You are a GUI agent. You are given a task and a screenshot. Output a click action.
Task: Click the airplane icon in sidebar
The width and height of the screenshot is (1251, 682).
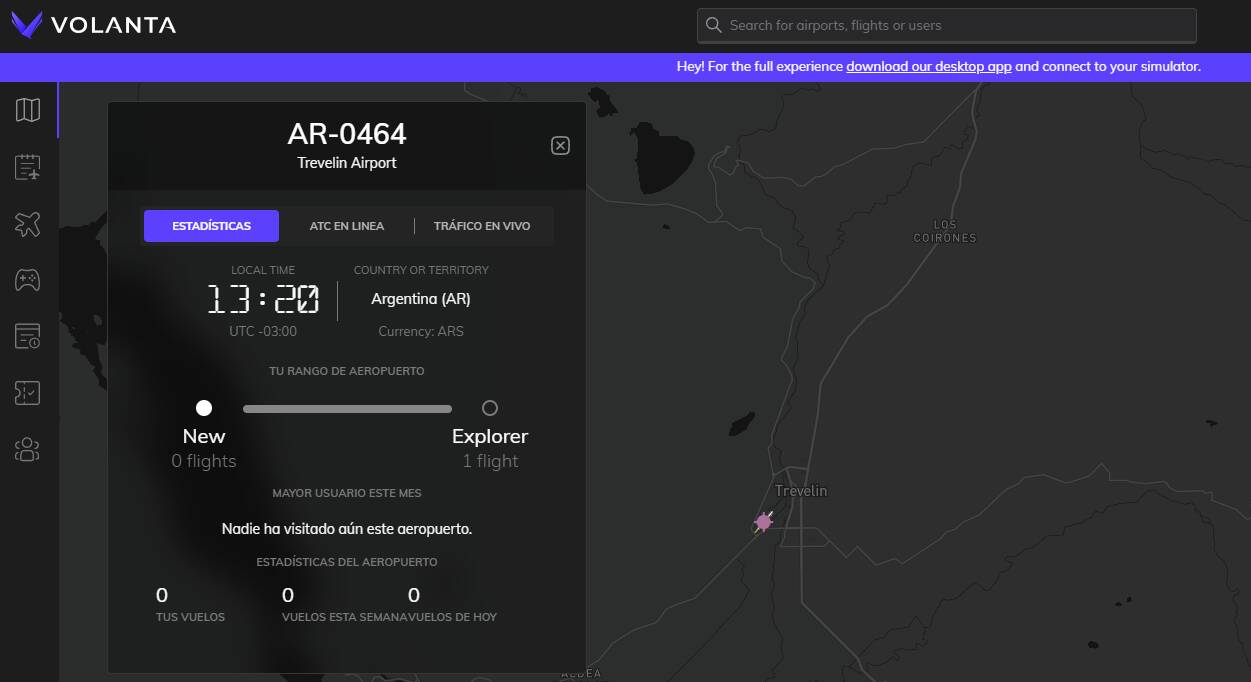(x=28, y=224)
